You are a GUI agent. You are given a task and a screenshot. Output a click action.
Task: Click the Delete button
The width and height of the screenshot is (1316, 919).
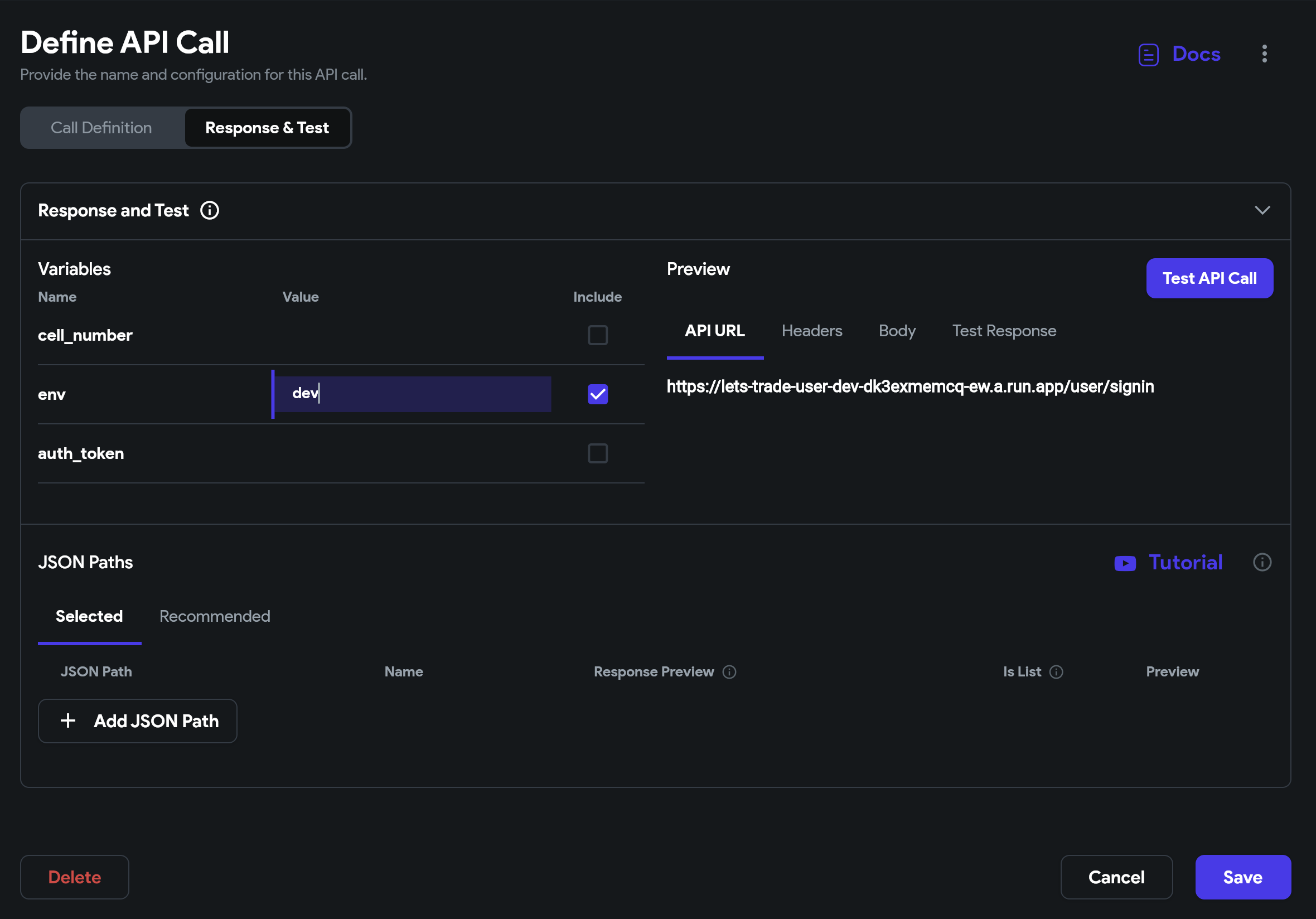(75, 877)
